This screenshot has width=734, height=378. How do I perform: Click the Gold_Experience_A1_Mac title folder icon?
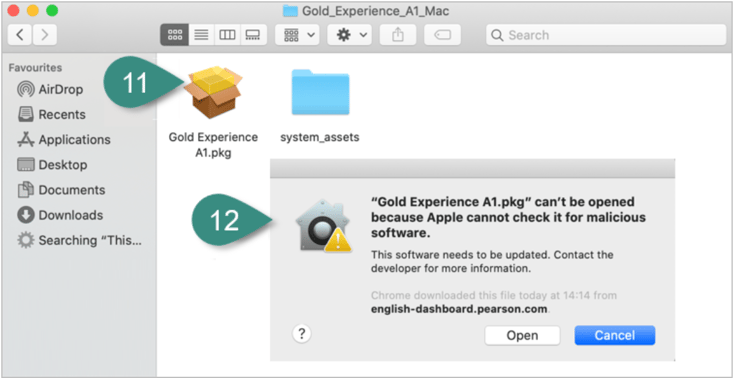pyautogui.click(x=291, y=10)
